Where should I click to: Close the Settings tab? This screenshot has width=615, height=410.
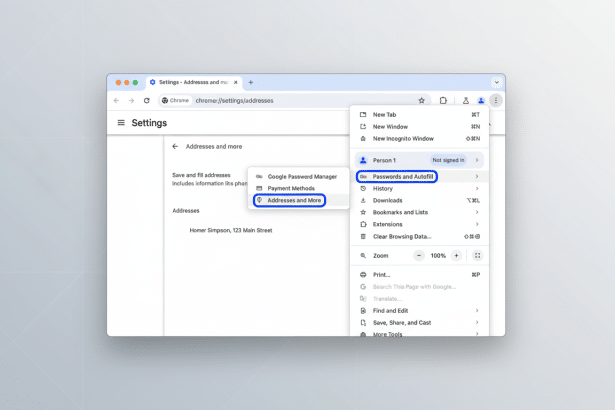(235, 82)
